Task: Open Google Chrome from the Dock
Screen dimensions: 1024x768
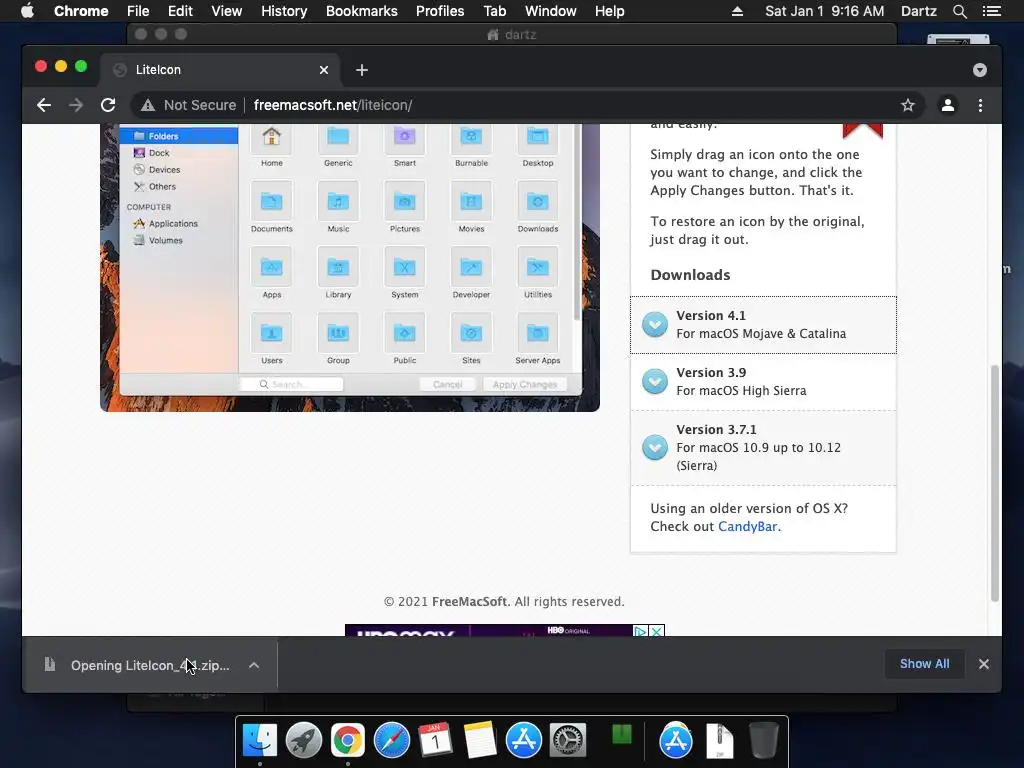Action: [x=347, y=740]
